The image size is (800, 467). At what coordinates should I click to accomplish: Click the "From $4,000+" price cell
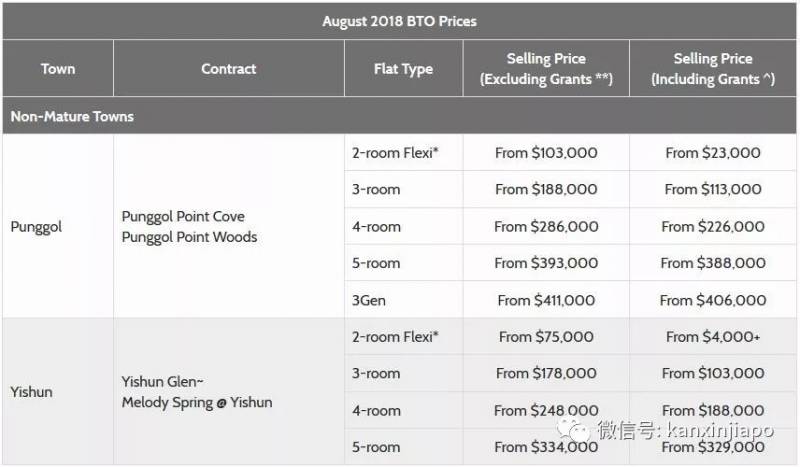coord(713,337)
